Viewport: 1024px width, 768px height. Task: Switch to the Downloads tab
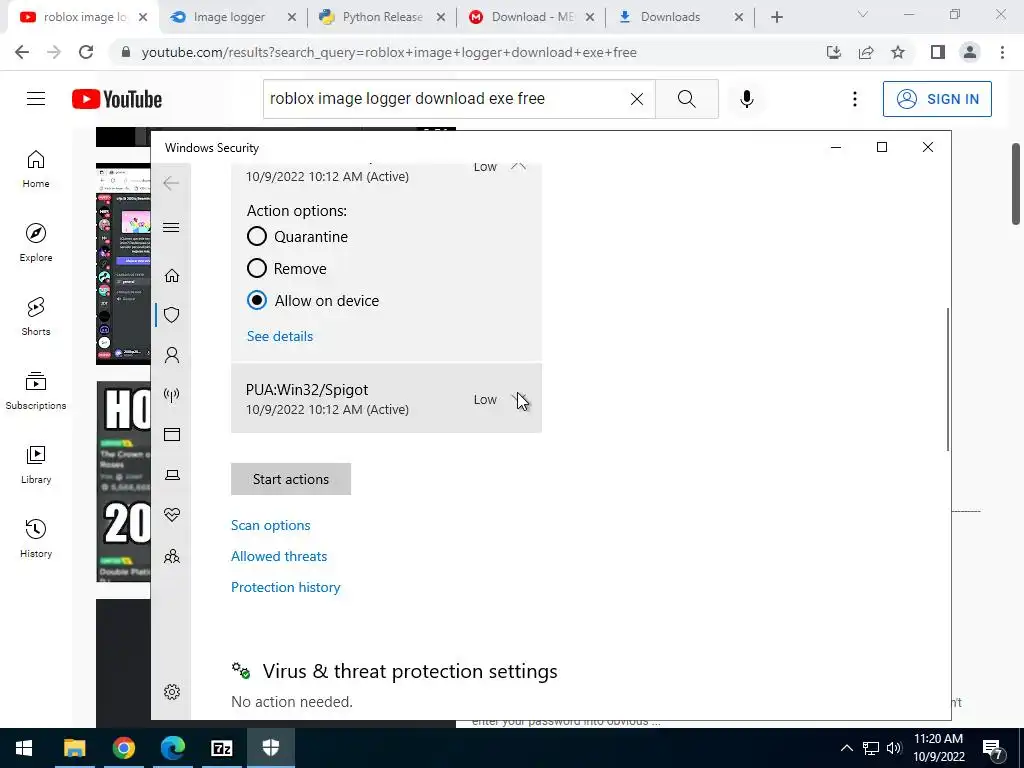point(670,17)
